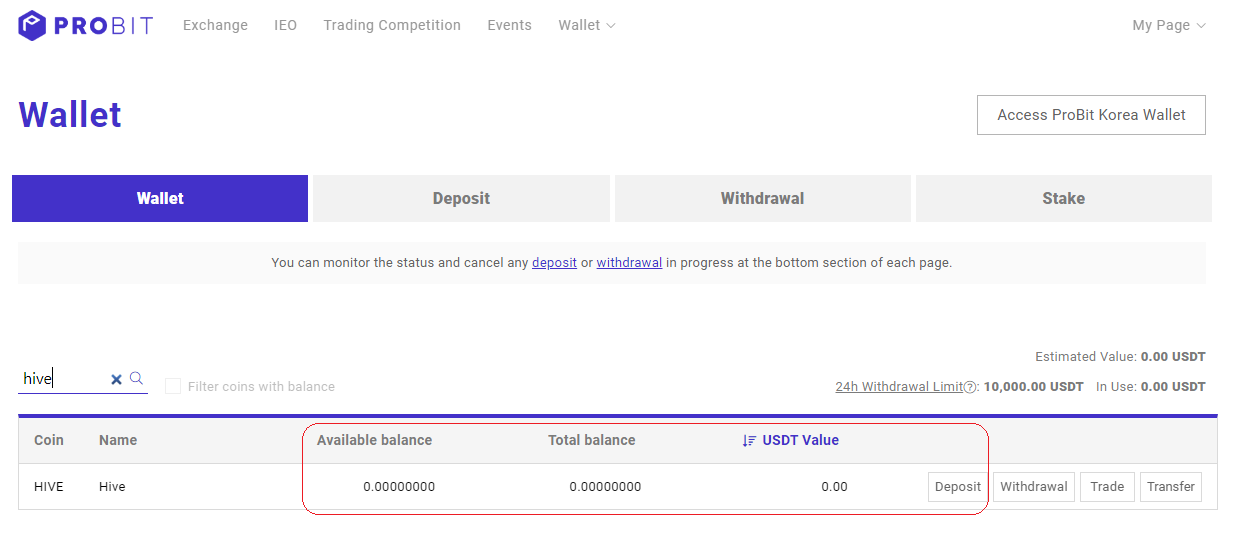Clear the hive search text with X
Screen dimensions: 1242x536
(x=116, y=379)
